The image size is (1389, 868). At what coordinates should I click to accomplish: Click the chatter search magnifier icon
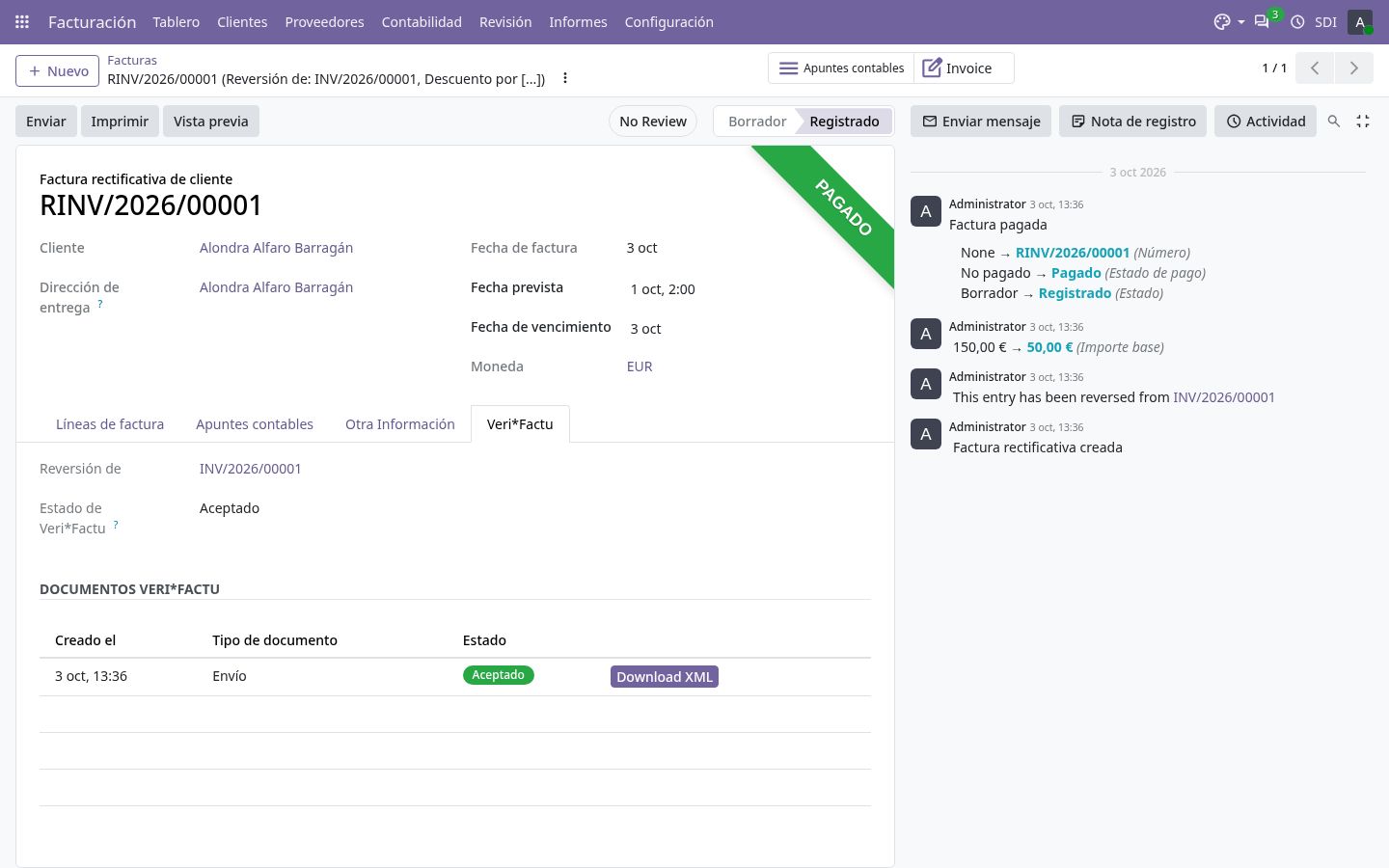click(1334, 122)
